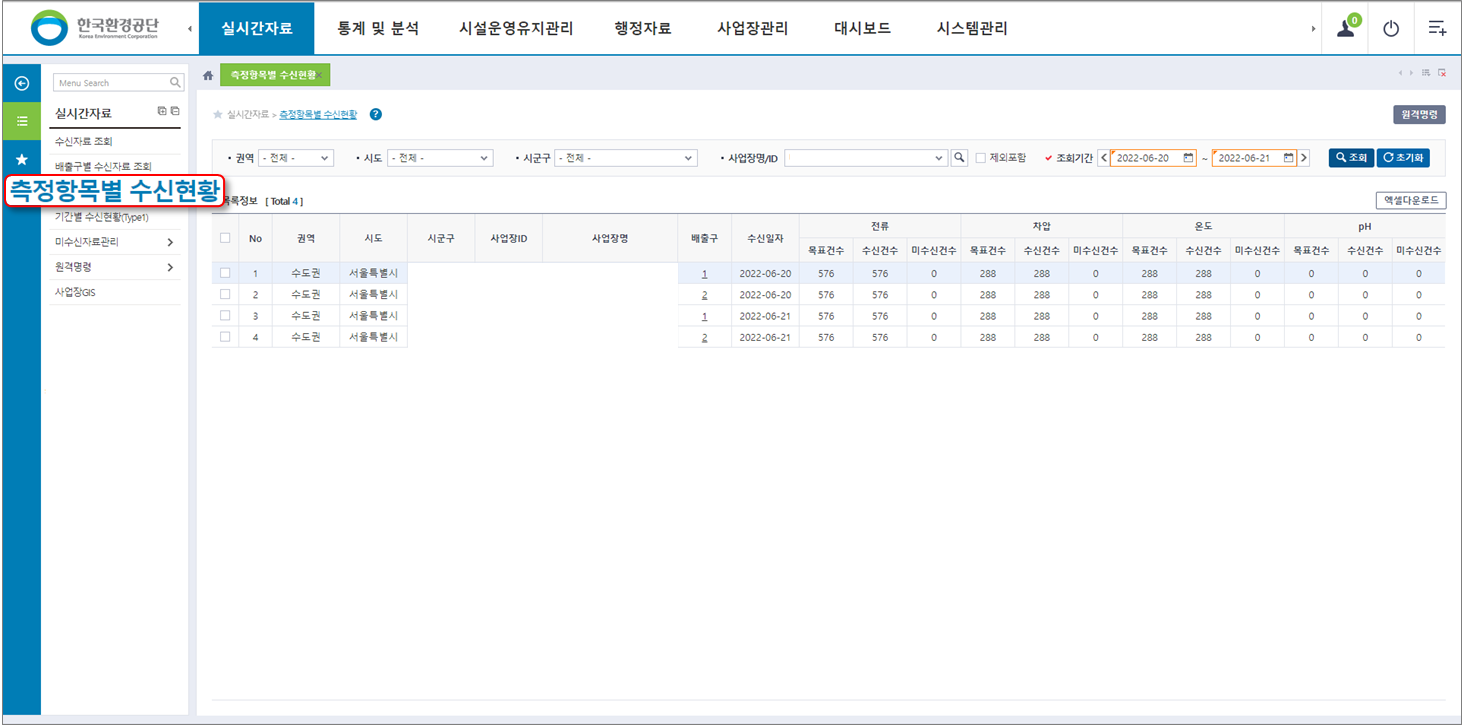Click the 수신일자 column header
Screen dimensions: 1462x725
click(x=765, y=238)
